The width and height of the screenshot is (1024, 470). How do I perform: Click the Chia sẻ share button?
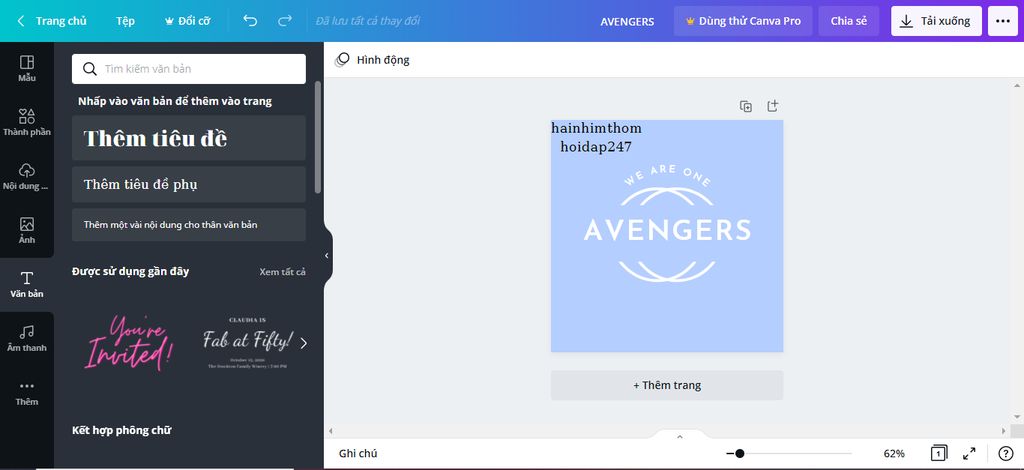tap(849, 21)
